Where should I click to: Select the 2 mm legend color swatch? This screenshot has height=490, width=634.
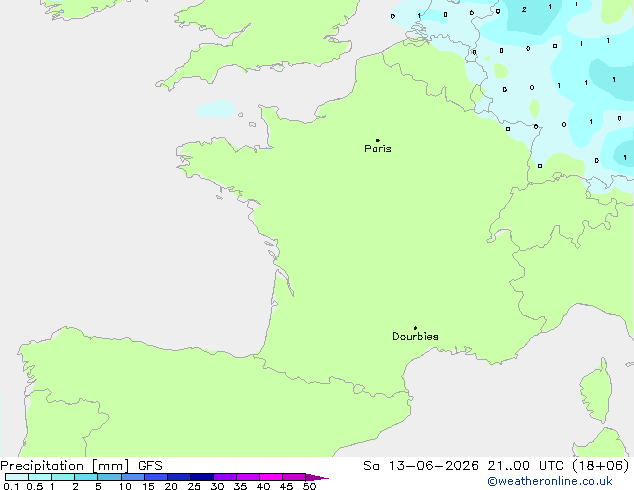(x=86, y=477)
